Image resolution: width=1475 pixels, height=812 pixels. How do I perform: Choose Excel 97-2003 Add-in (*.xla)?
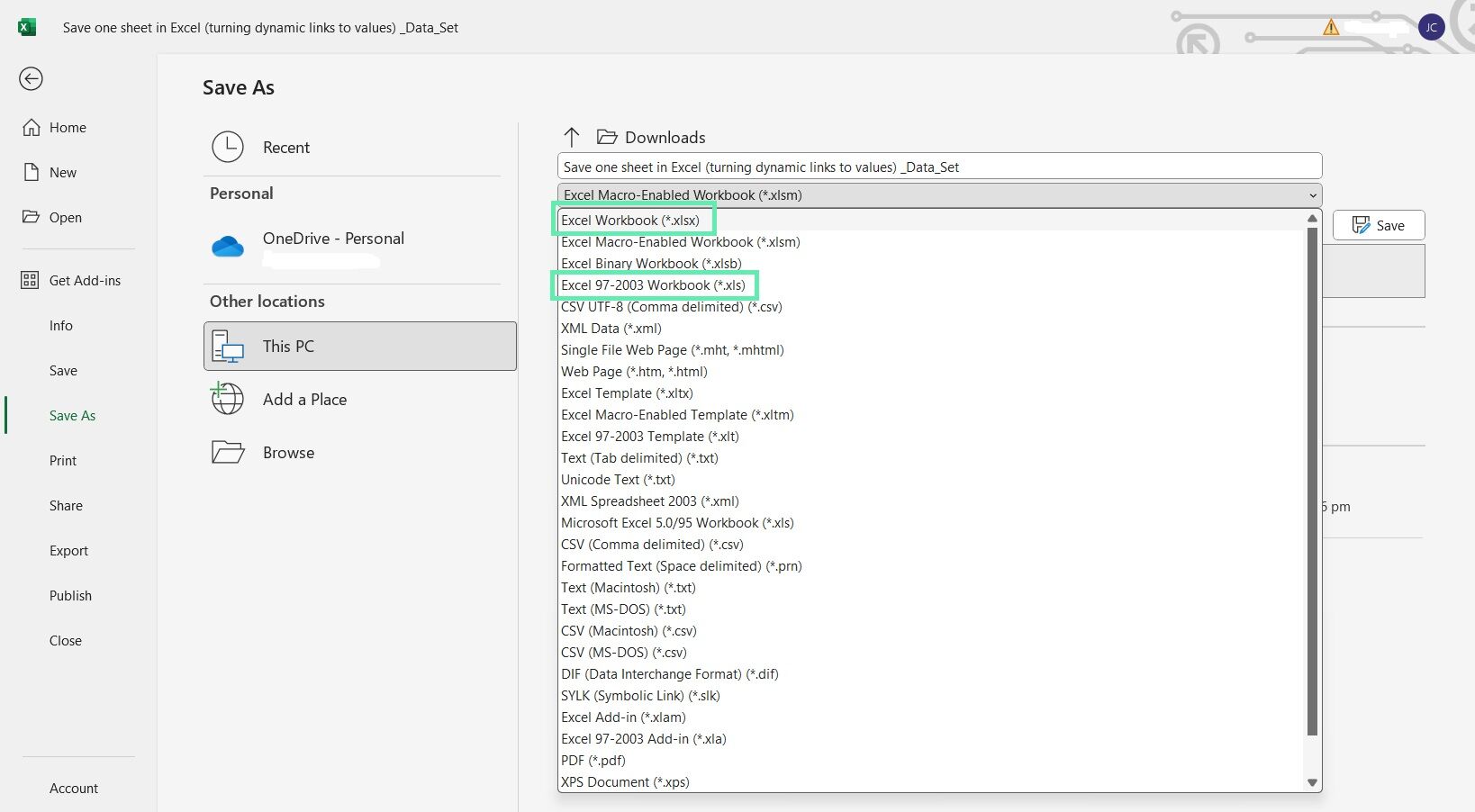931,738
